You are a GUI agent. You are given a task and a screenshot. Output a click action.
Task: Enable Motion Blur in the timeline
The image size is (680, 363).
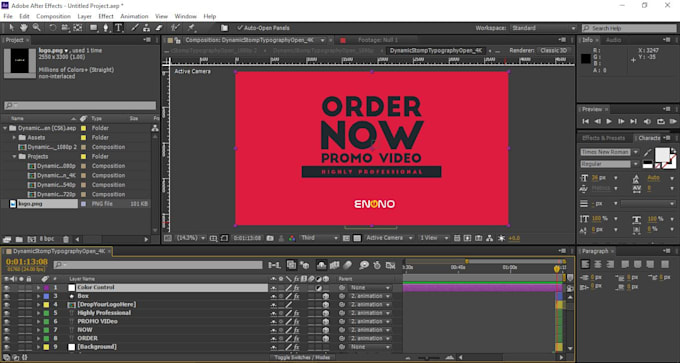pos(348,265)
